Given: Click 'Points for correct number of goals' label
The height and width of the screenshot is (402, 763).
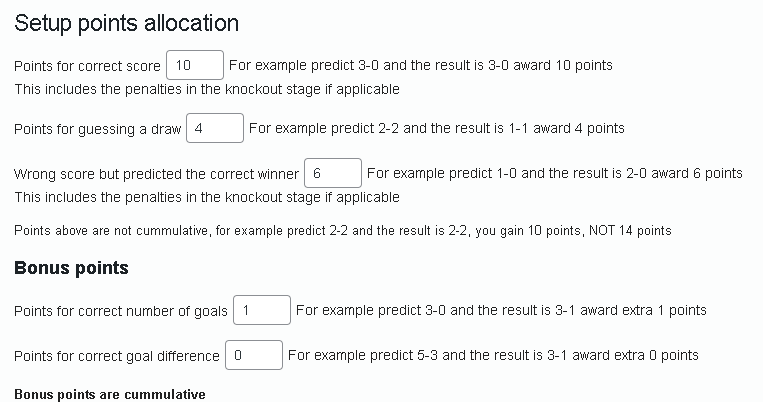Looking at the screenshot, I should (x=121, y=311).
